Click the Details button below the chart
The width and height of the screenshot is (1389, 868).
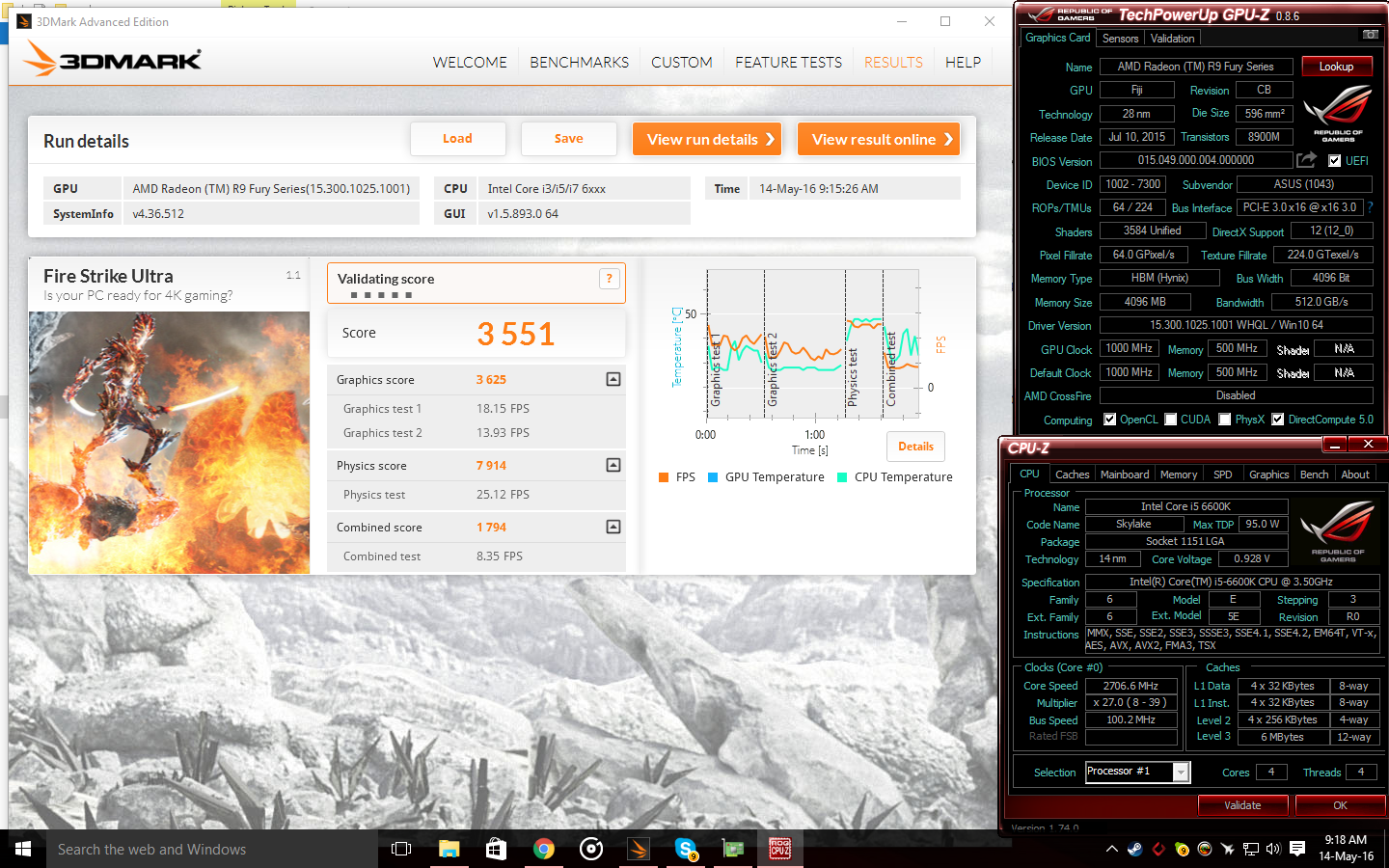tap(915, 447)
